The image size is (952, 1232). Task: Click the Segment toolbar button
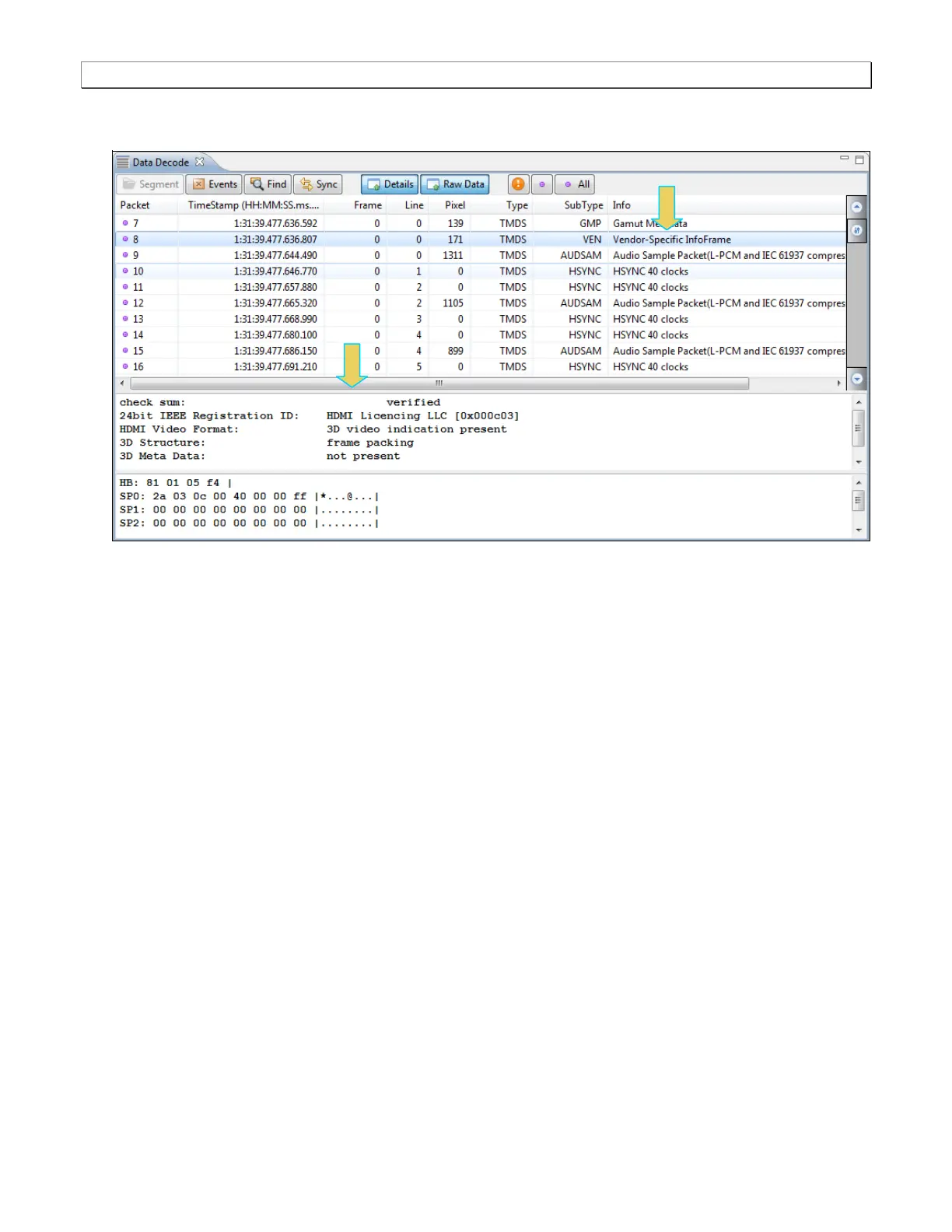(151, 184)
